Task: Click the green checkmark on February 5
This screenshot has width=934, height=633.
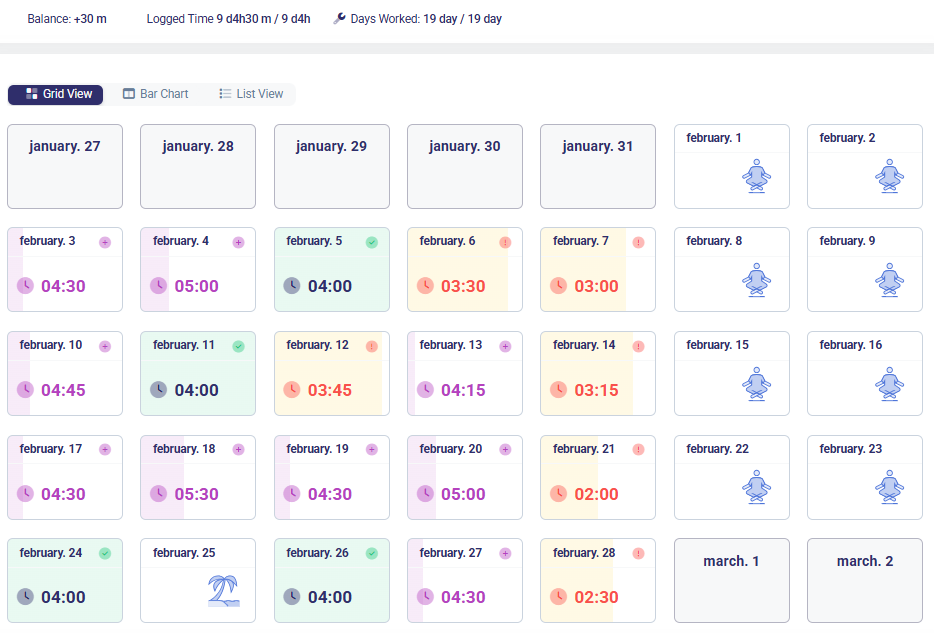Action: click(x=372, y=242)
